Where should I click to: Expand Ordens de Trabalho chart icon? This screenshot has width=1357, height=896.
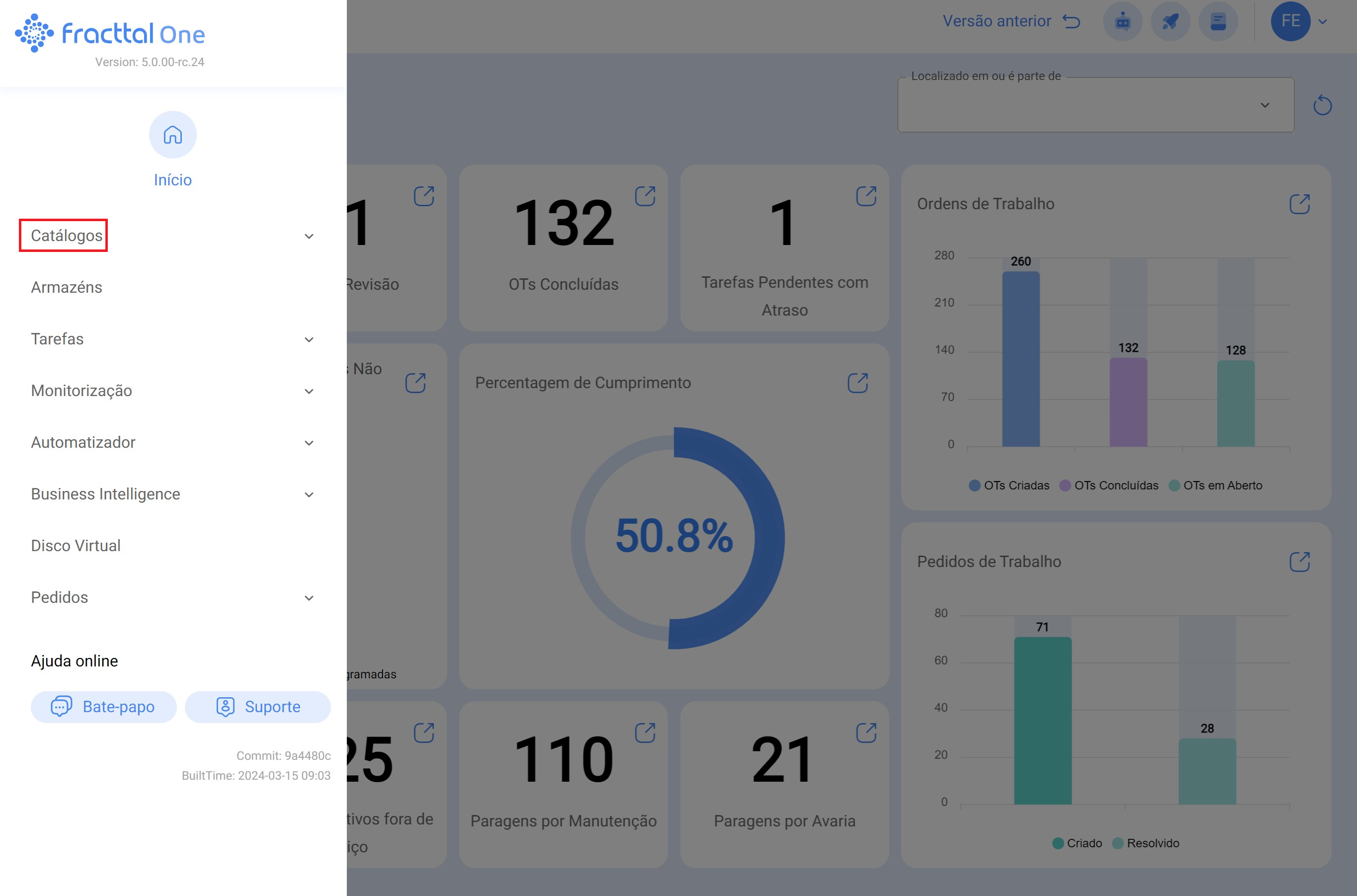point(1299,204)
